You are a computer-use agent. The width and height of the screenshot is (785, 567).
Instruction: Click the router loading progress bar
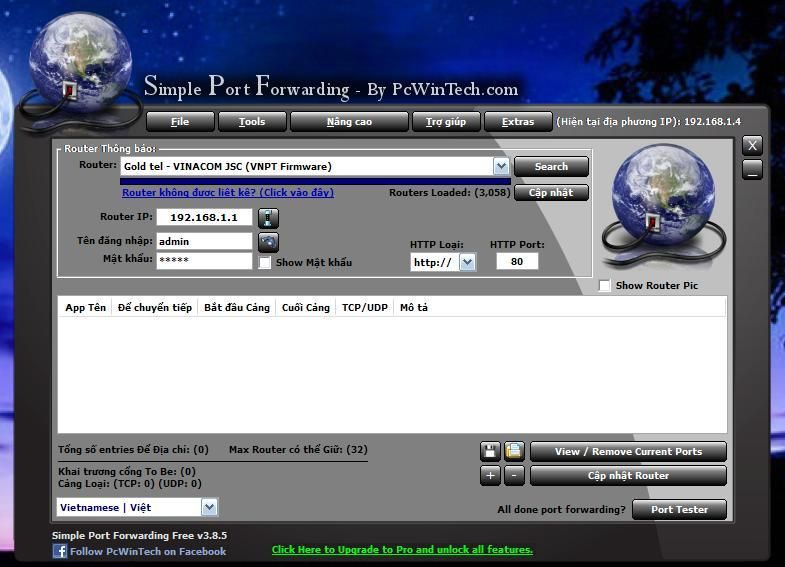point(315,181)
